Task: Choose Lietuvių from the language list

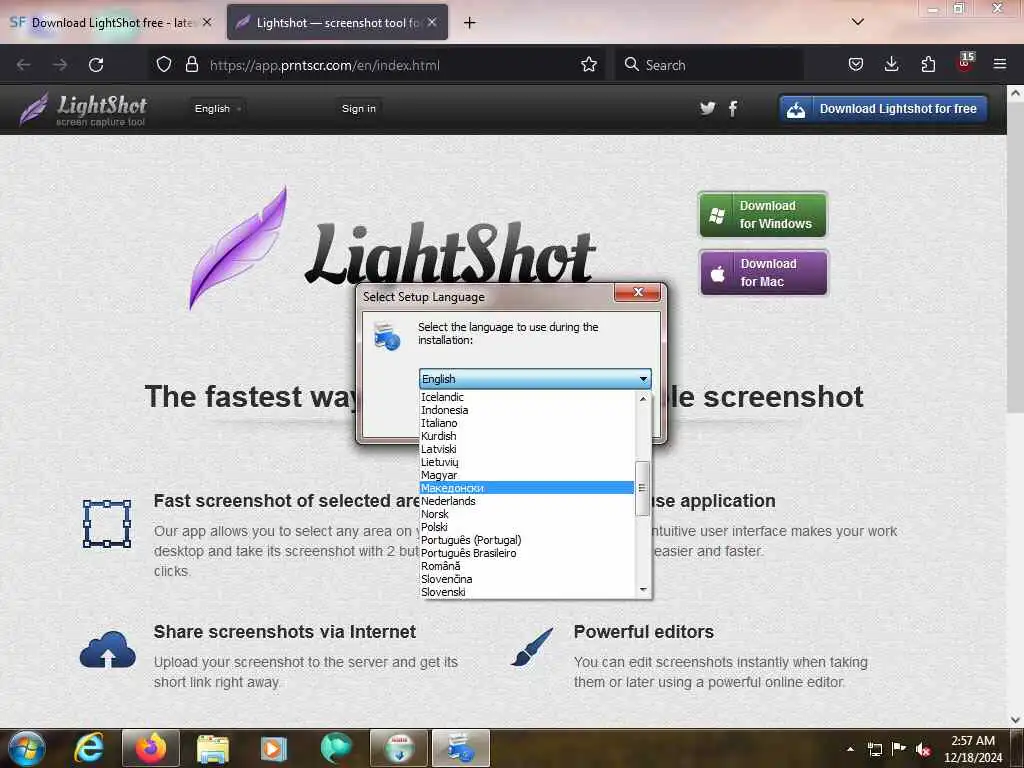Action: point(526,462)
